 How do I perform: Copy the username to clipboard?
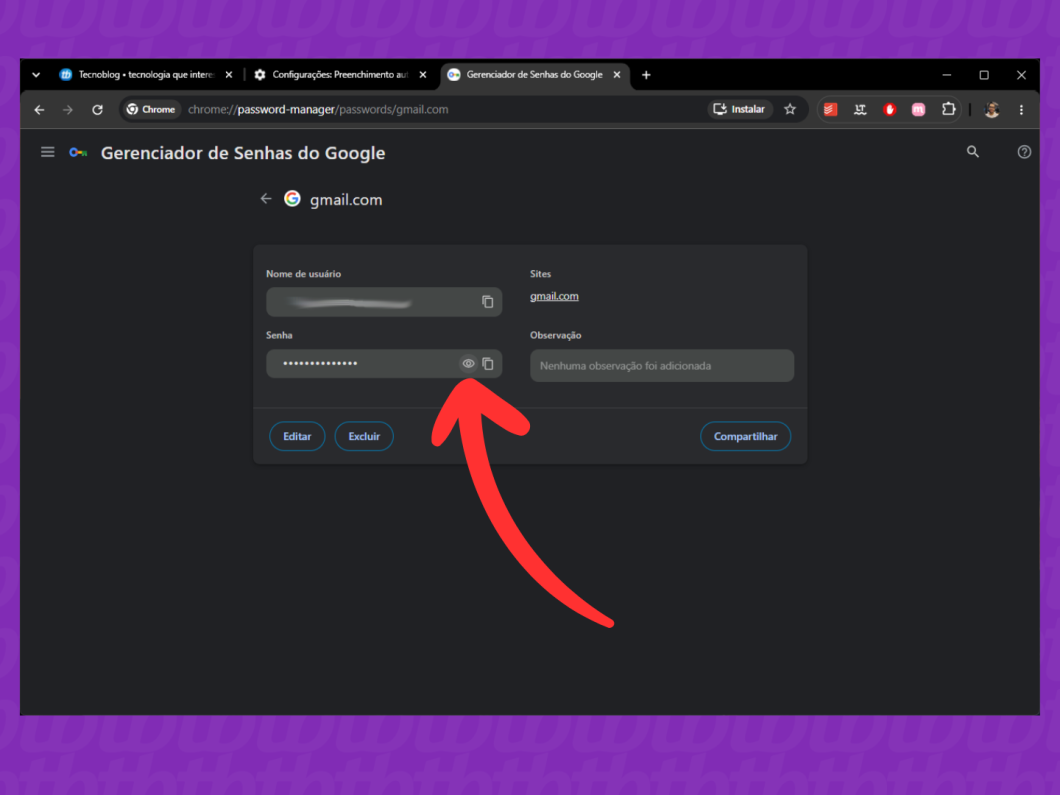pyautogui.click(x=487, y=302)
